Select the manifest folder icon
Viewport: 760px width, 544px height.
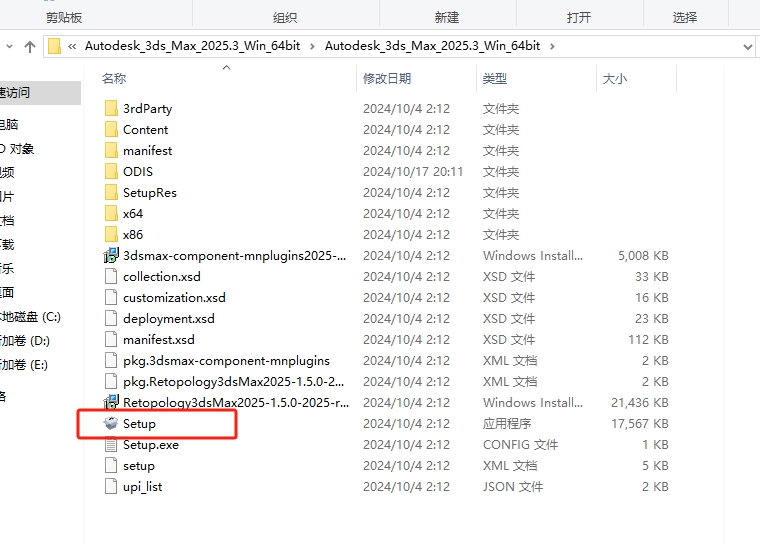point(111,150)
